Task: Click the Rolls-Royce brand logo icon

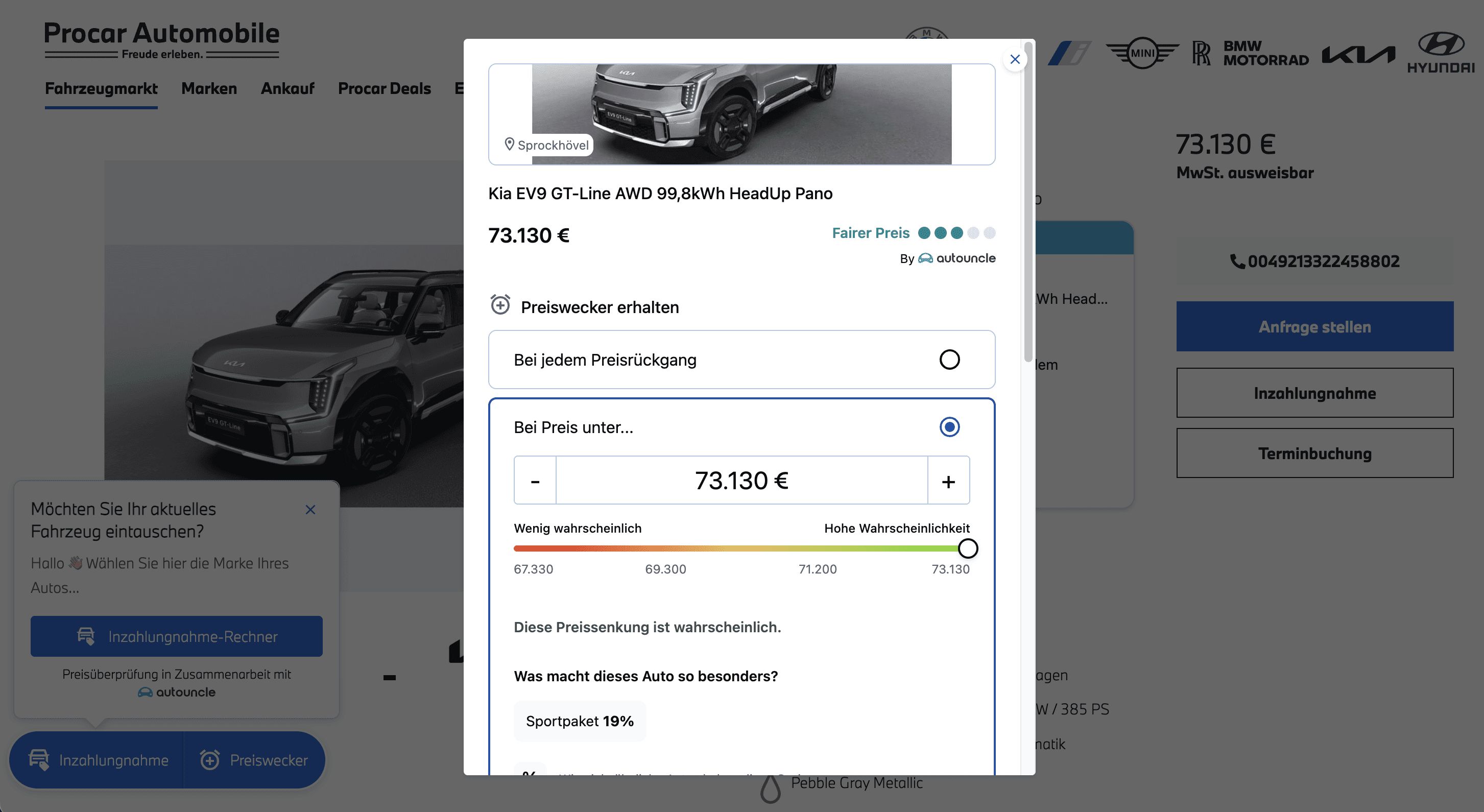Action: (x=1201, y=53)
